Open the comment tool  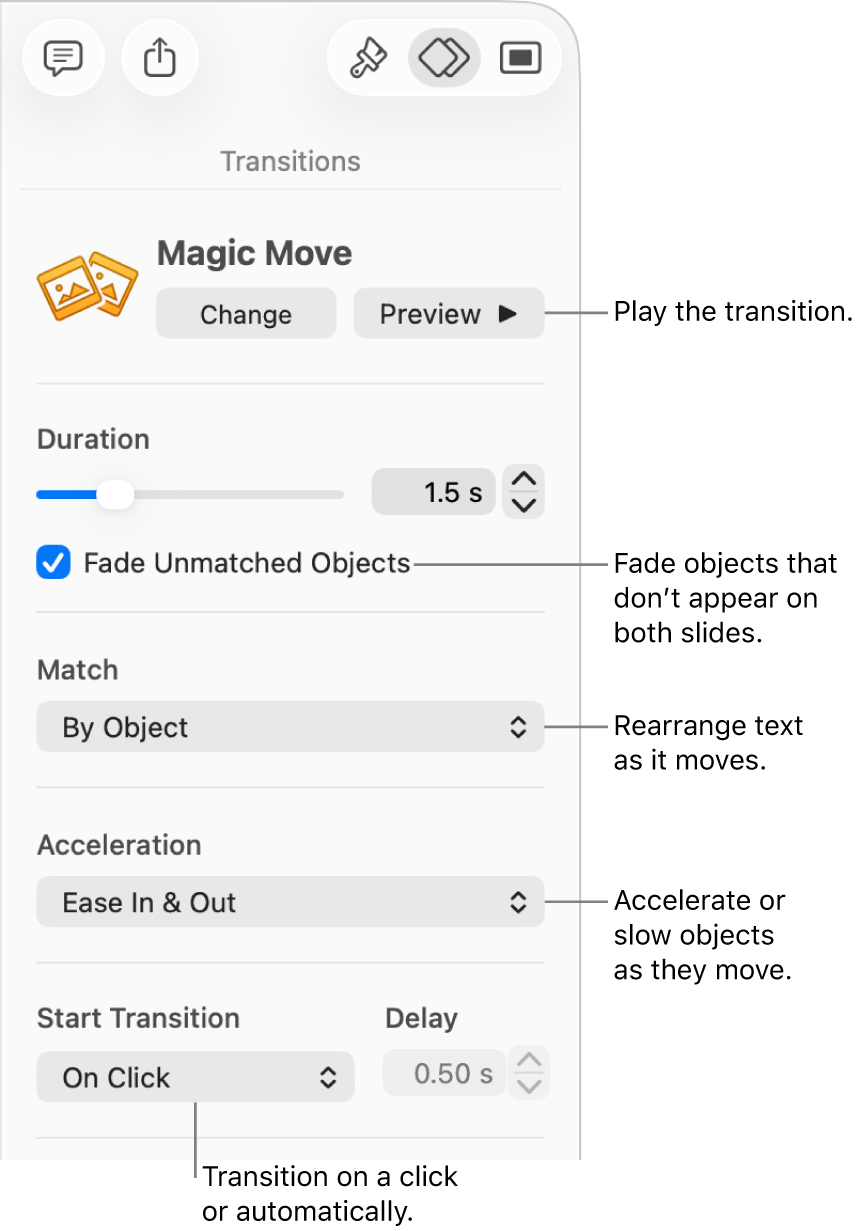(63, 57)
